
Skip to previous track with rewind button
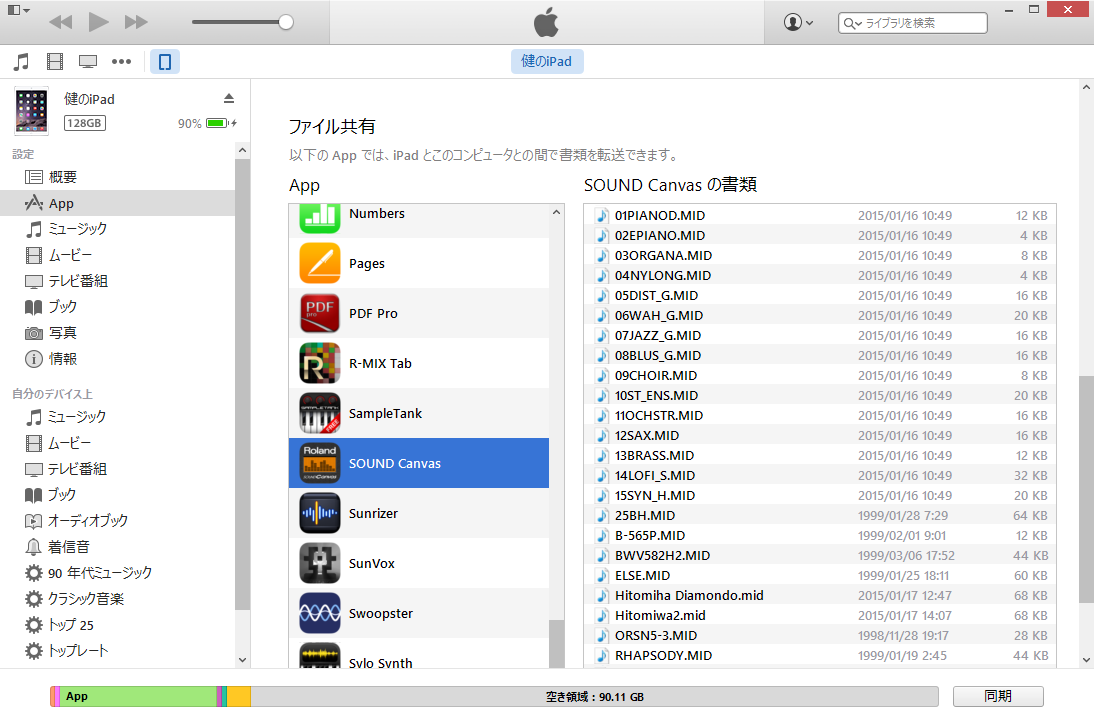[61, 22]
